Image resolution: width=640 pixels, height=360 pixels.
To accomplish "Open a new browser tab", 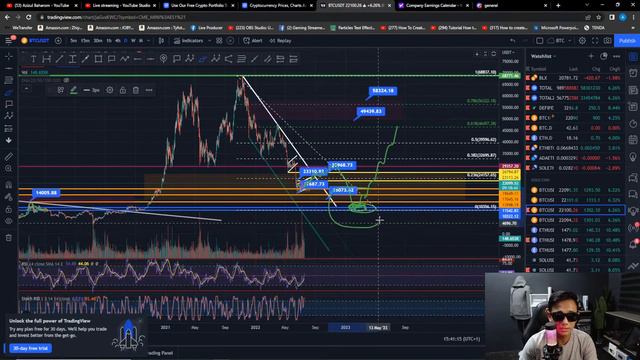I will tap(558, 6).
